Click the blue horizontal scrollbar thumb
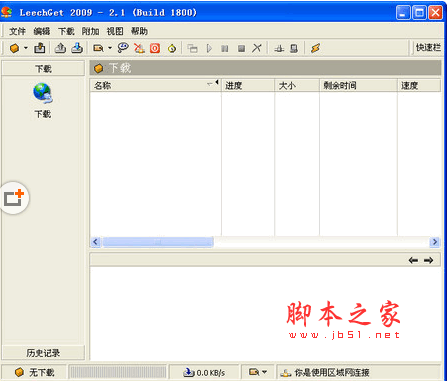Viewport: 447px width, 381px height. click(x=158, y=242)
